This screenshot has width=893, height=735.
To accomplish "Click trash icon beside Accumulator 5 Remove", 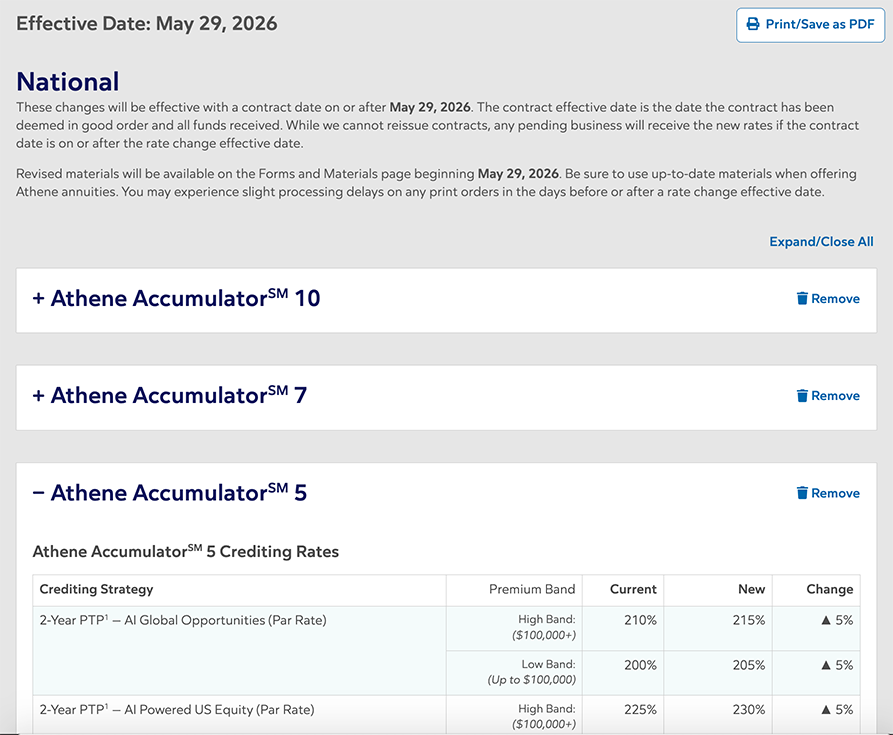I will click(802, 492).
